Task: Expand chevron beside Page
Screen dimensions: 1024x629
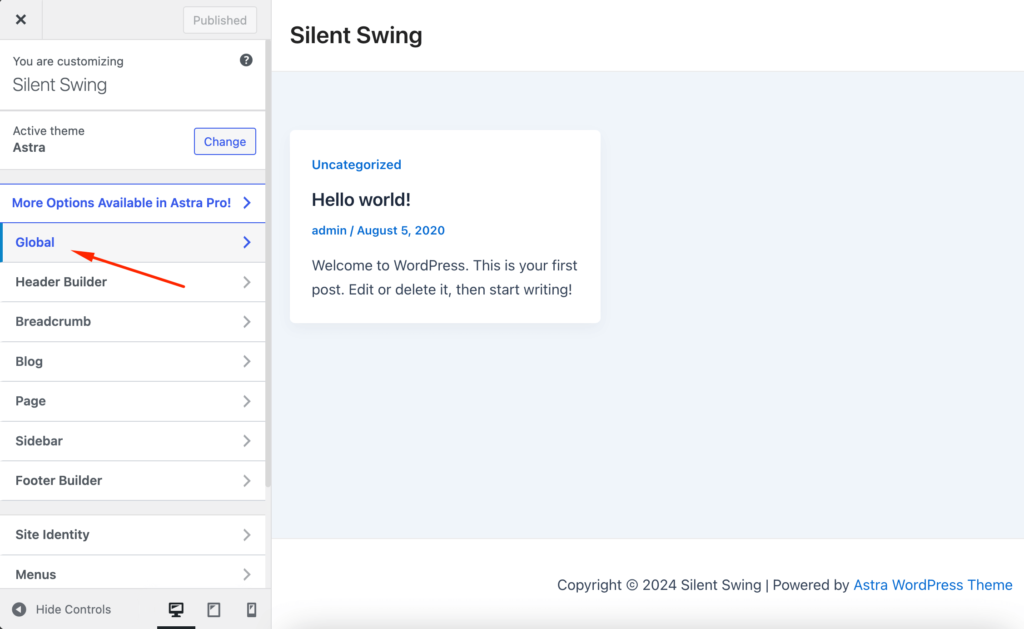Action: pyautogui.click(x=247, y=401)
